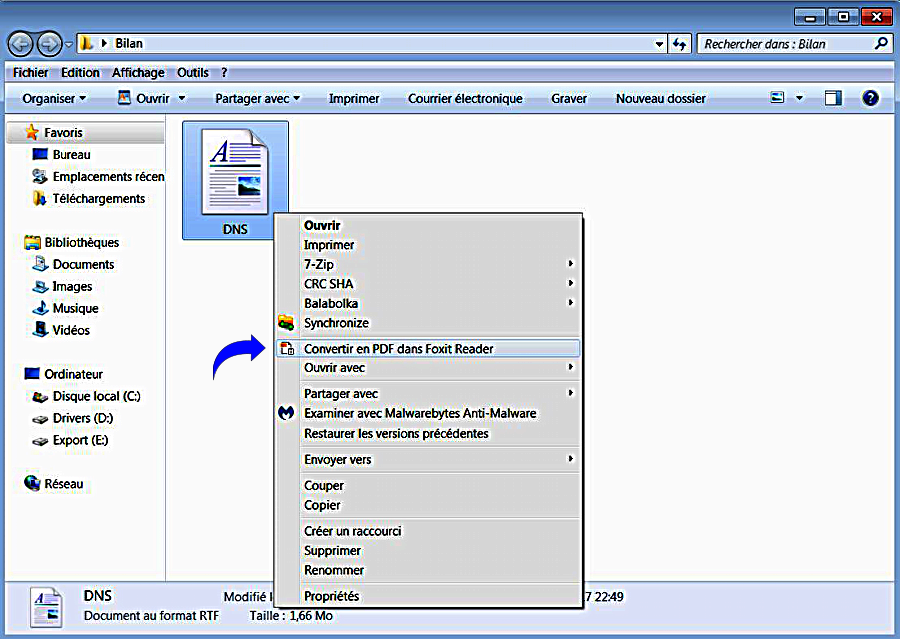Expand the arrow next to toolbar Ouvrir
Screen dimensions: 900x639
(182, 99)
